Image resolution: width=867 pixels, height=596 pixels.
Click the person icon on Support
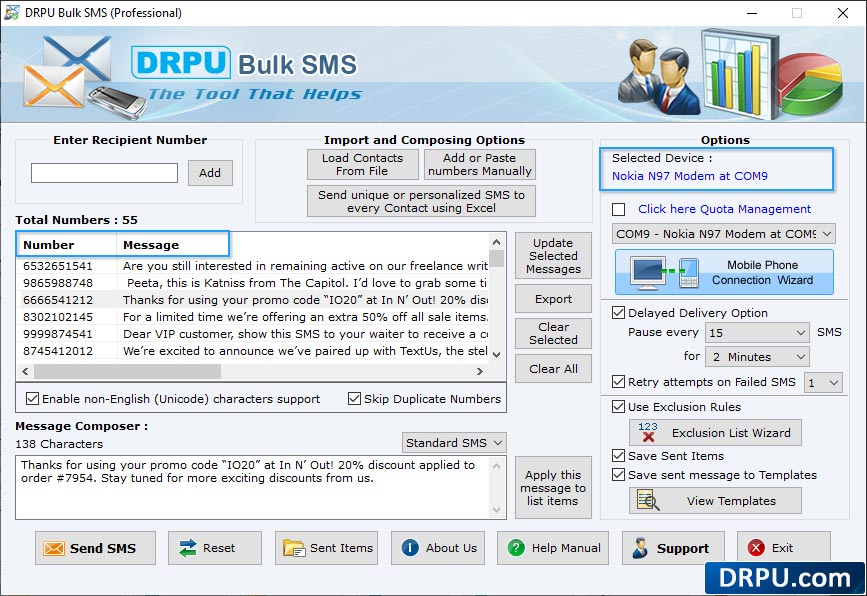click(640, 548)
